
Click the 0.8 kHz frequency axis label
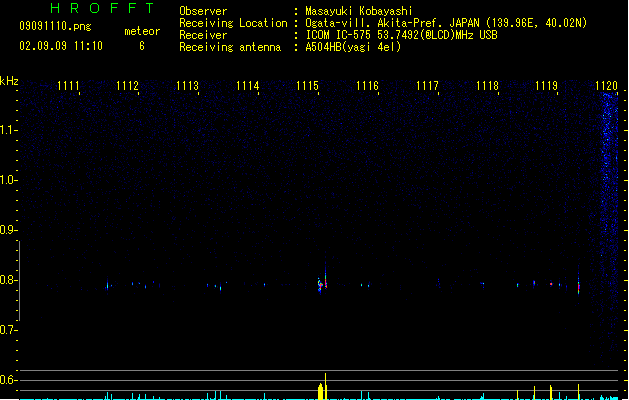coord(8,280)
